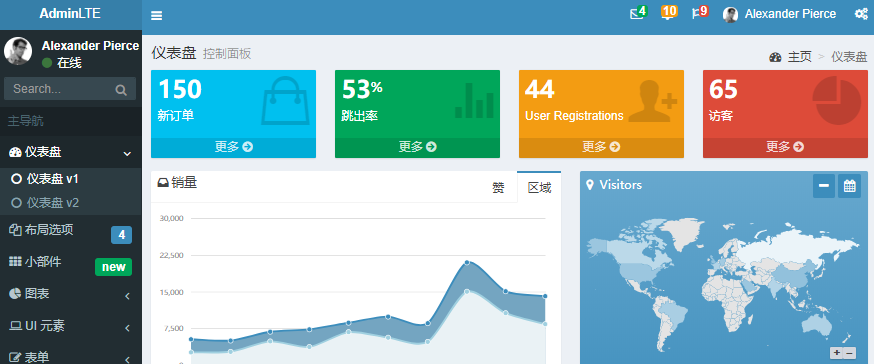Screen dimensions: 874x364
Task: Click 更多 link on User Registrations card
Action: coord(601,147)
